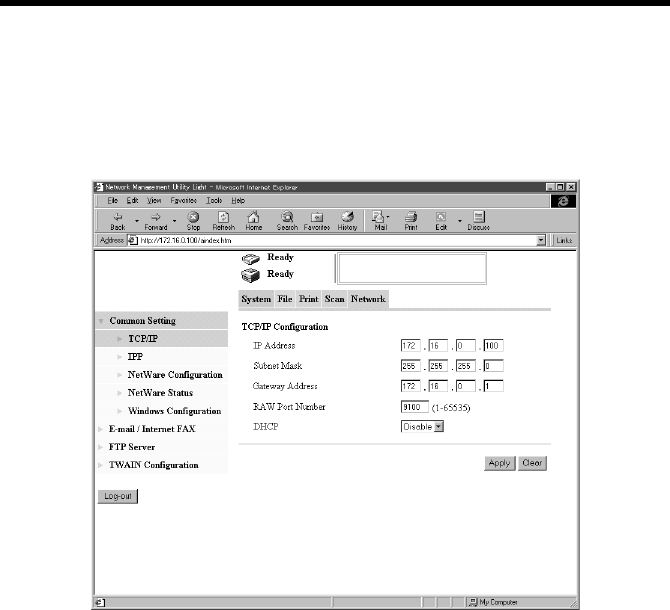Click the Clear button
670x610 pixels.
pos(532,463)
